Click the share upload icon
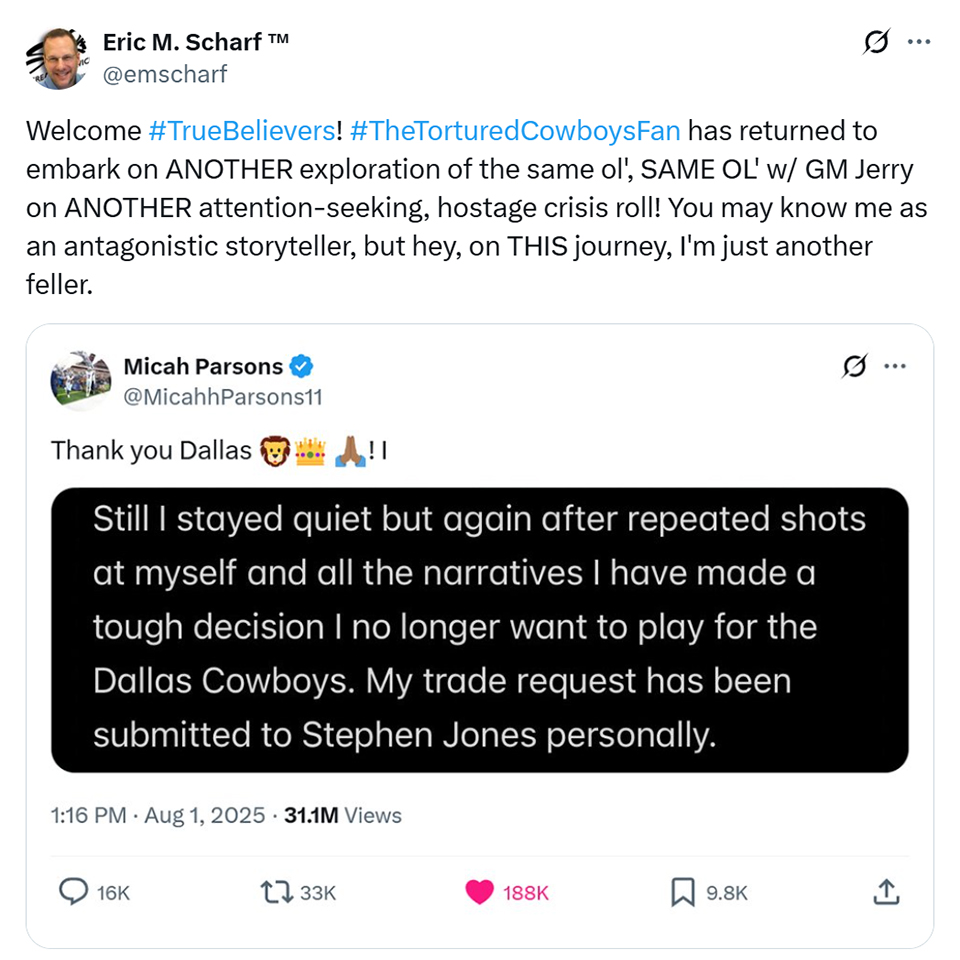The height and width of the screenshot is (960, 960). tap(886, 892)
